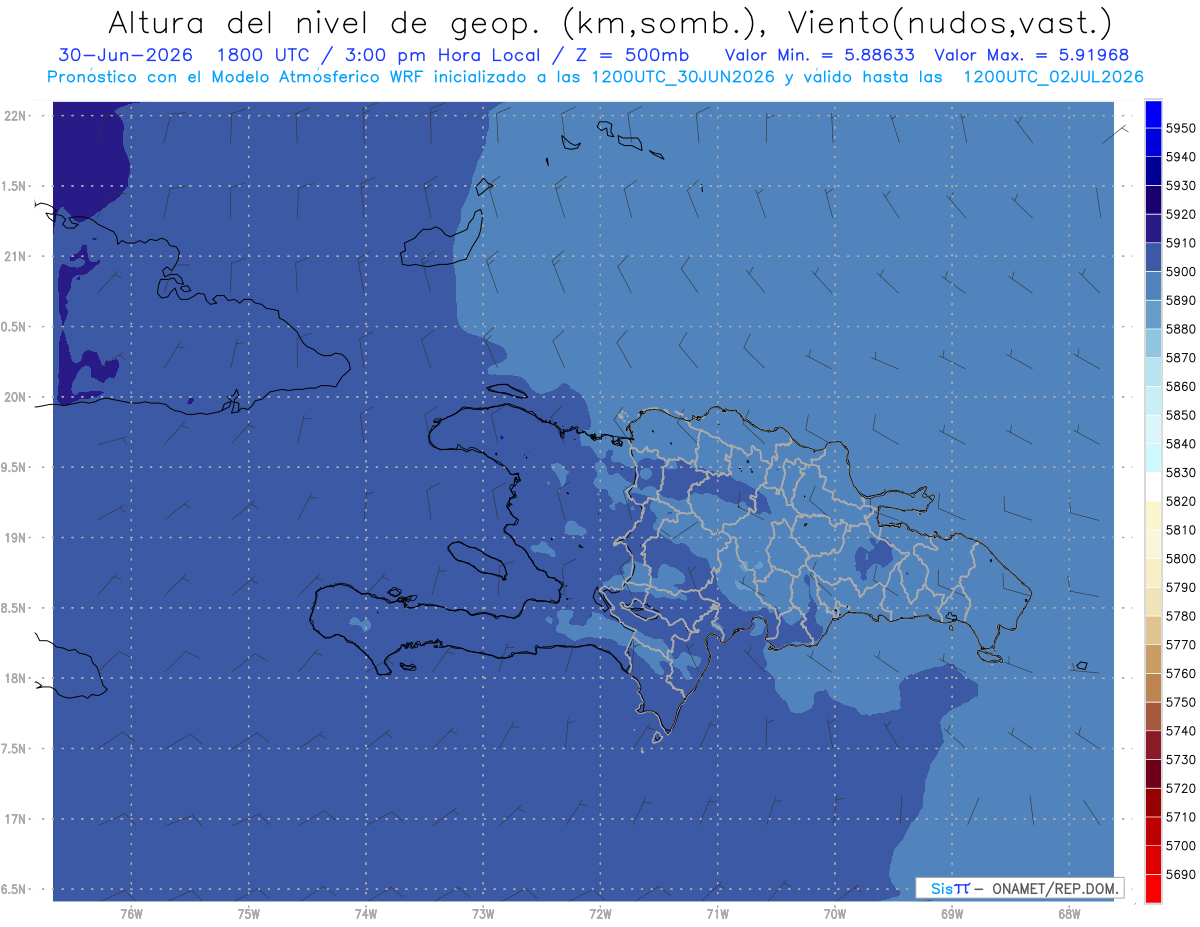The height and width of the screenshot is (927, 1200).
Task: Click the 5760 value on the color scale
Action: pyautogui.click(x=1181, y=673)
